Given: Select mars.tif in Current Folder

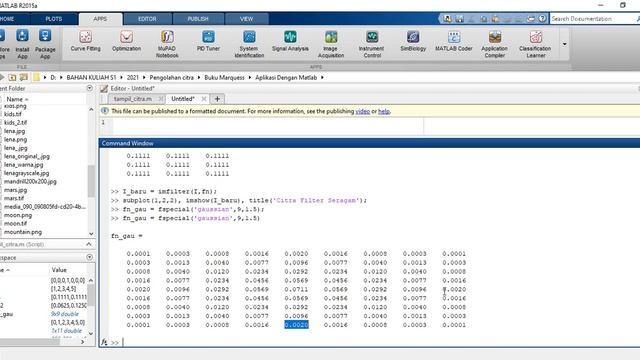Looking at the screenshot, I should pos(14,198).
